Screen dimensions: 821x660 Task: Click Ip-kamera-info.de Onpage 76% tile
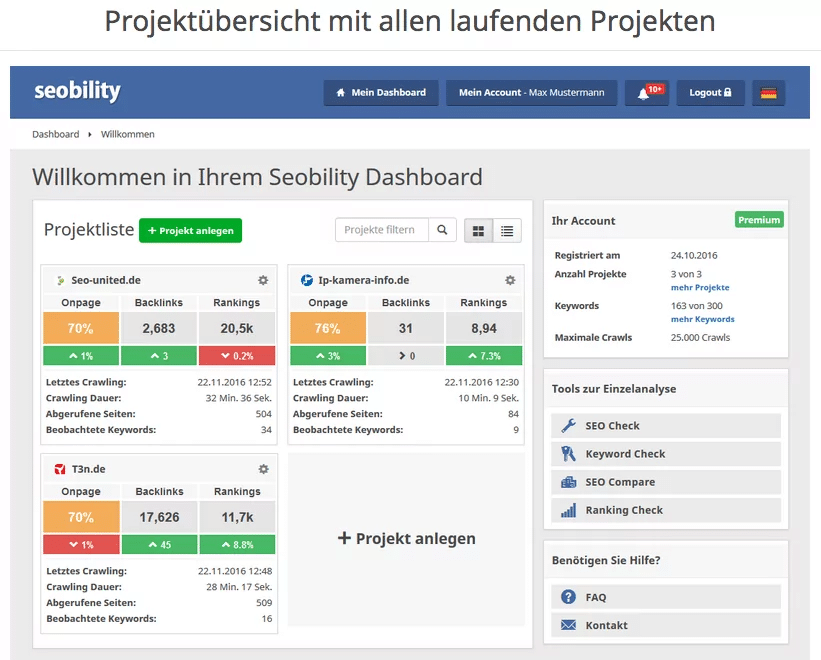click(328, 328)
